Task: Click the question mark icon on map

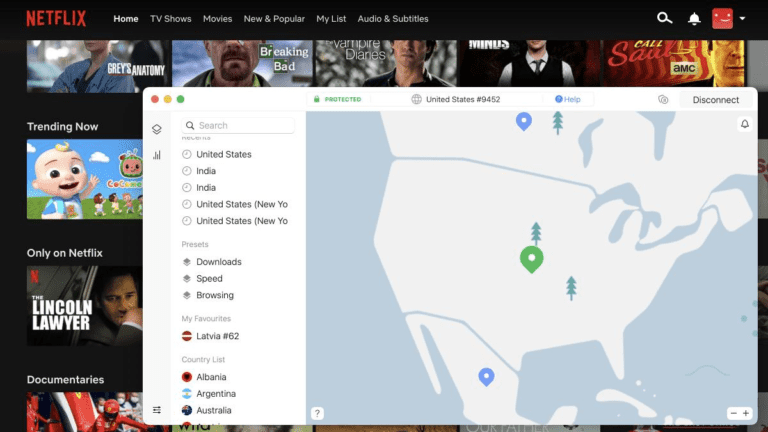Action: click(x=317, y=413)
